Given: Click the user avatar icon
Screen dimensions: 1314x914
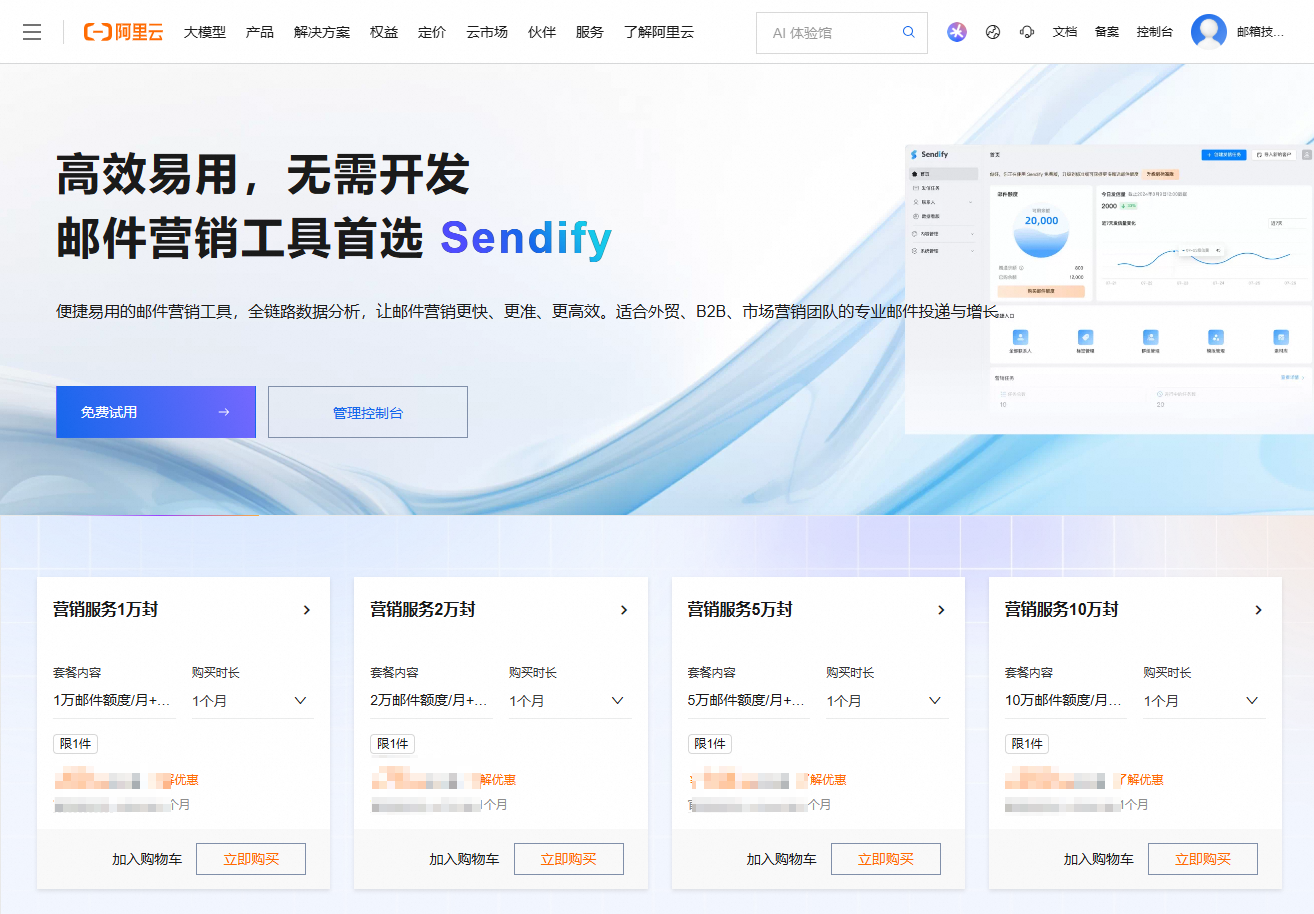Looking at the screenshot, I should tap(1209, 32).
